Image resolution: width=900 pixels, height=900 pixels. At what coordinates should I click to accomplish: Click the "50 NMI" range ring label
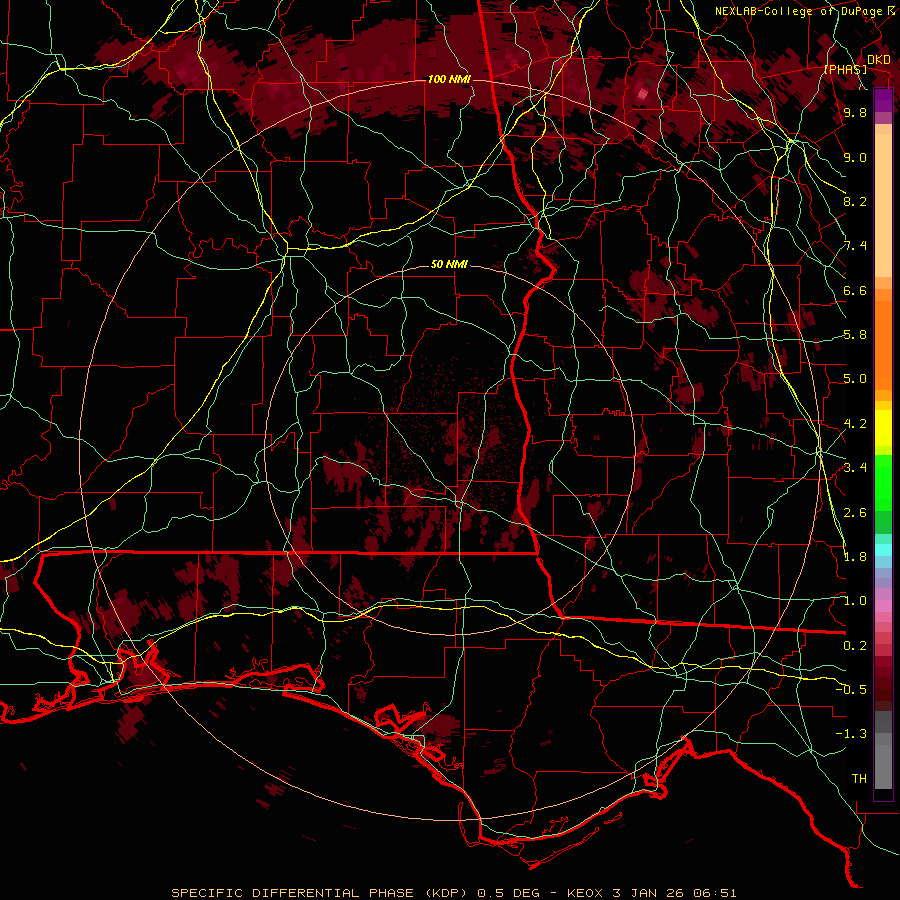coord(449,264)
